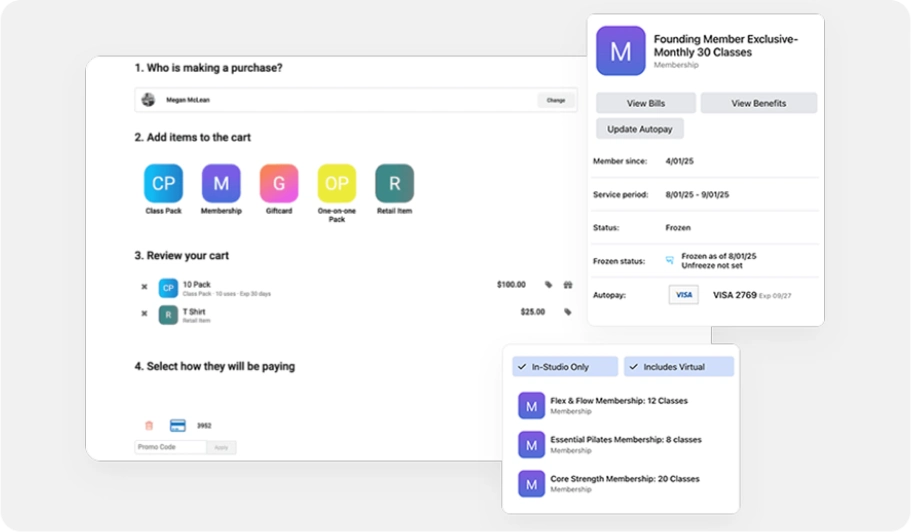Click the M icon beside Essential Pilates Membership
Image resolution: width=911 pixels, height=532 pixels.
(531, 445)
